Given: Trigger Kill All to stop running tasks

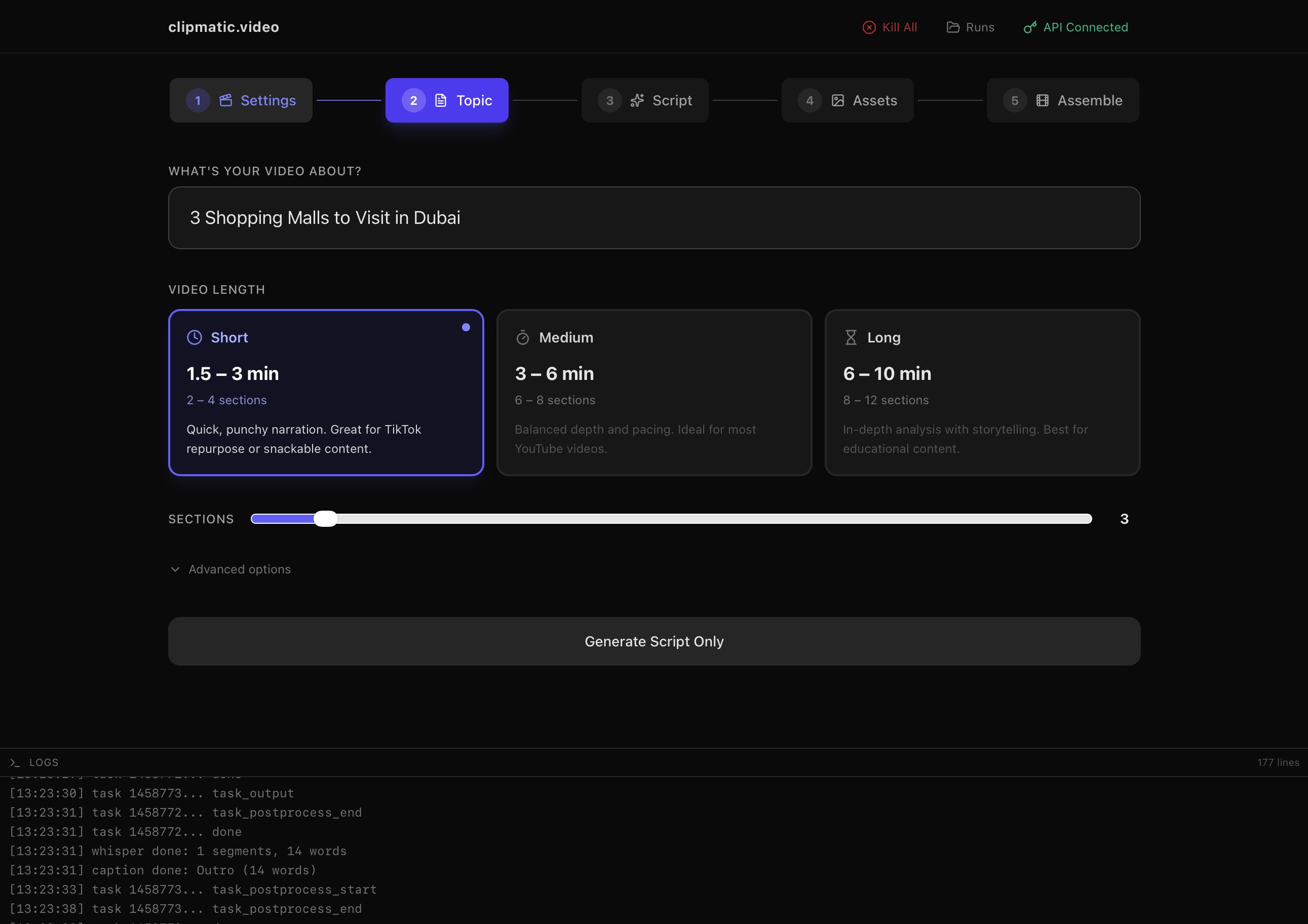Looking at the screenshot, I should (x=890, y=27).
